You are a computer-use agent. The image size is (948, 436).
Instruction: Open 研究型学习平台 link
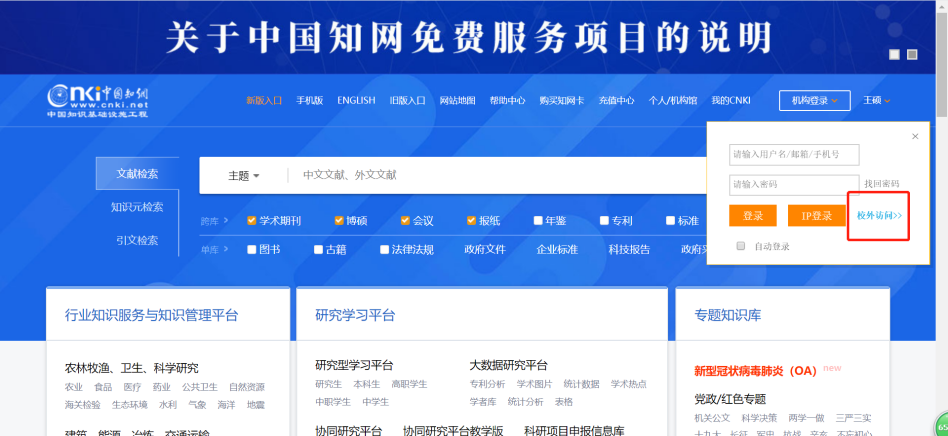click(354, 365)
